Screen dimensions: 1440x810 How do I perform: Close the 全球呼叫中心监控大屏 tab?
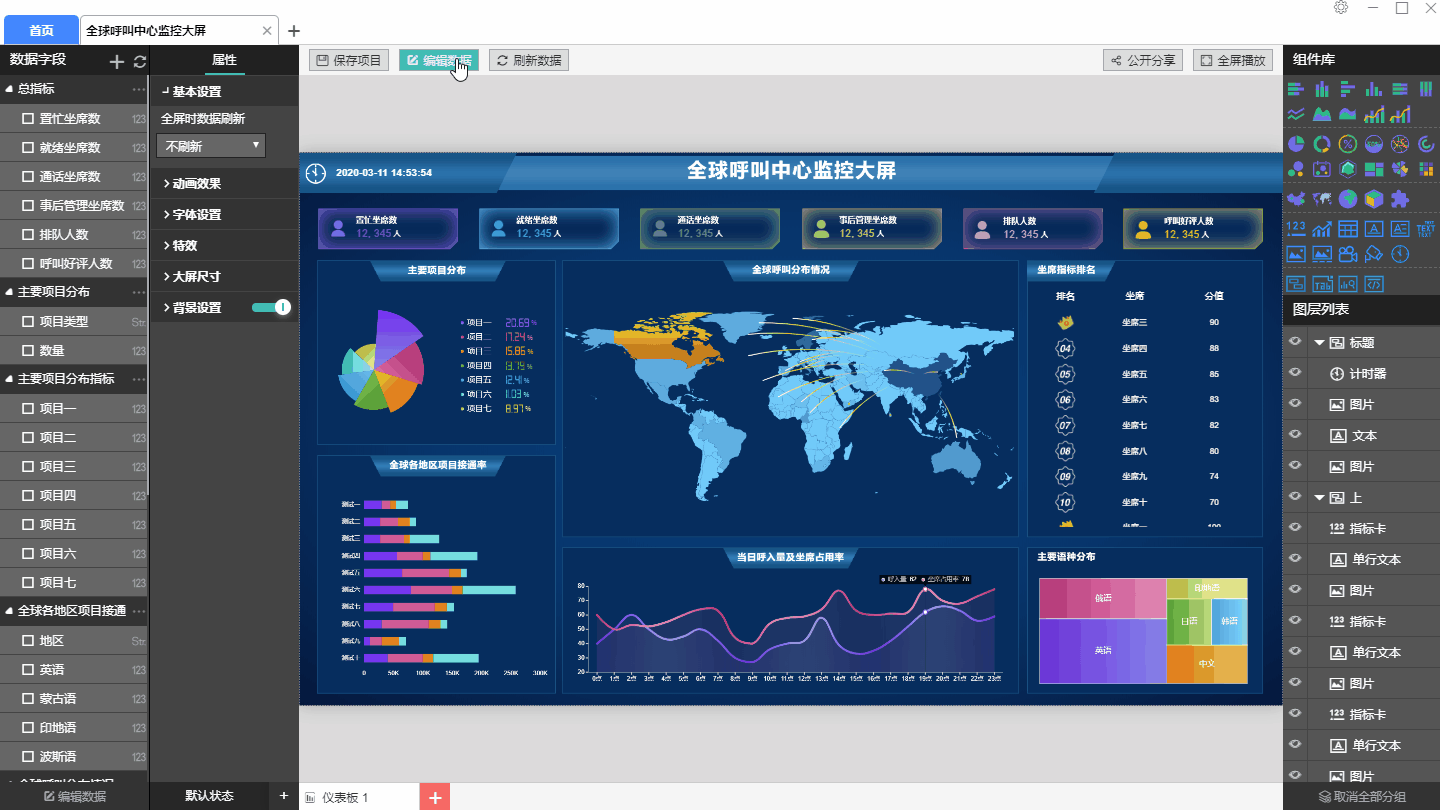pos(267,31)
